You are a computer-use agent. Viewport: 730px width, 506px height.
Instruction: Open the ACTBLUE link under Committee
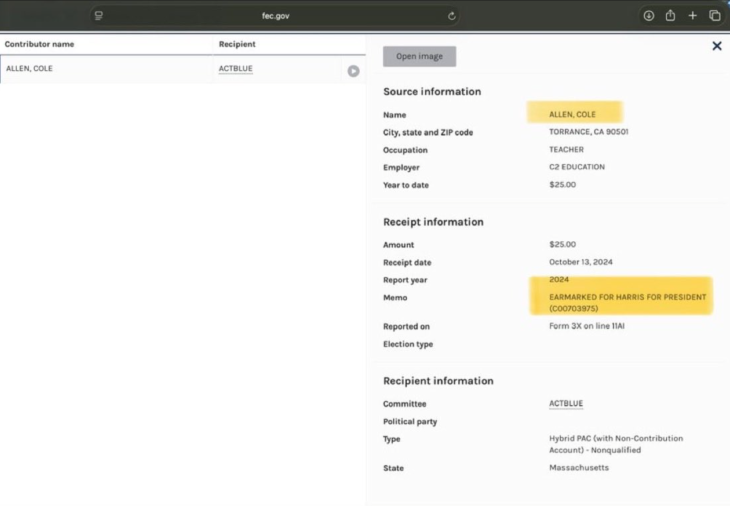(x=565, y=404)
